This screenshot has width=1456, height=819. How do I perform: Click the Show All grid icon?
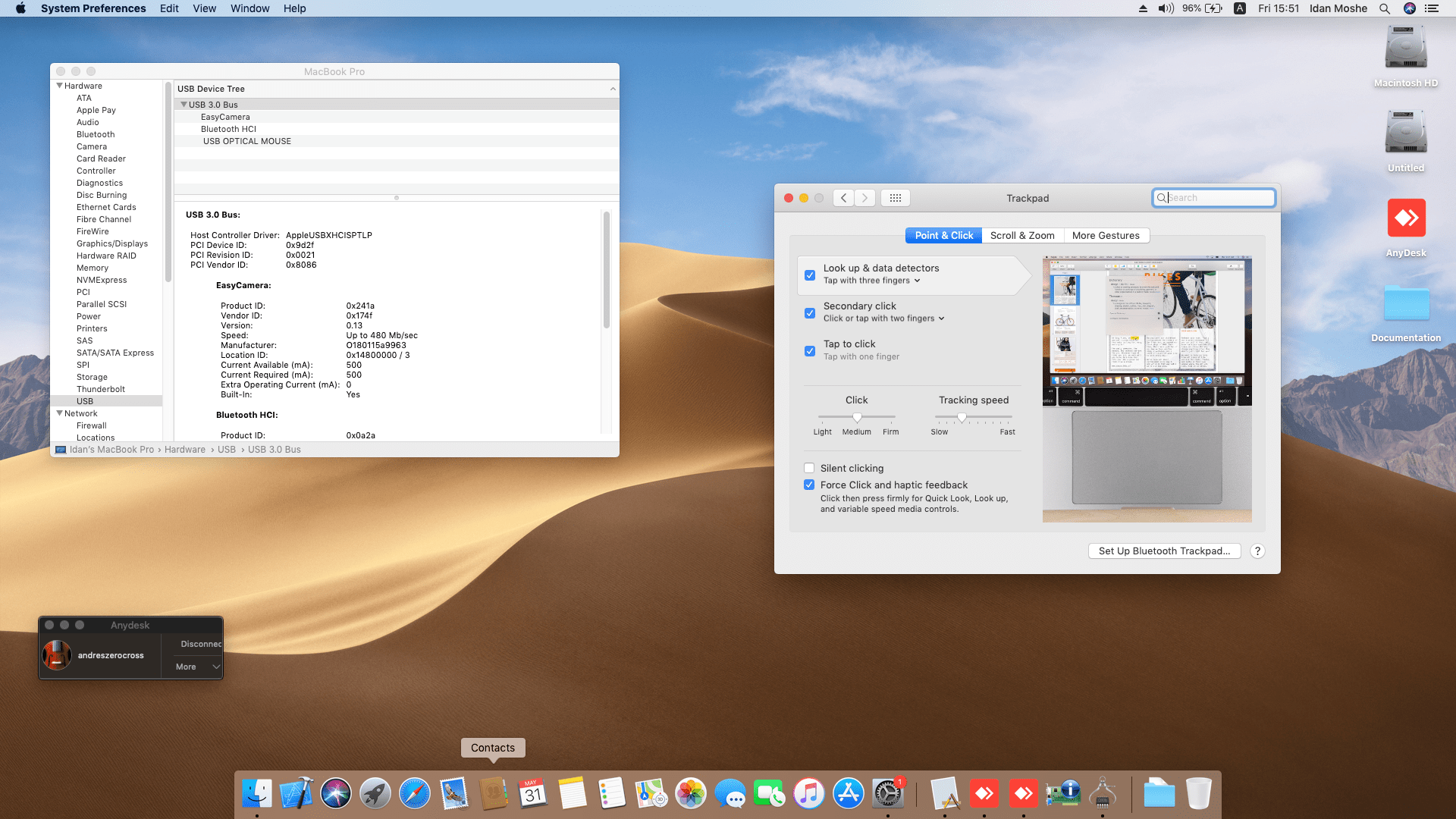click(x=895, y=198)
